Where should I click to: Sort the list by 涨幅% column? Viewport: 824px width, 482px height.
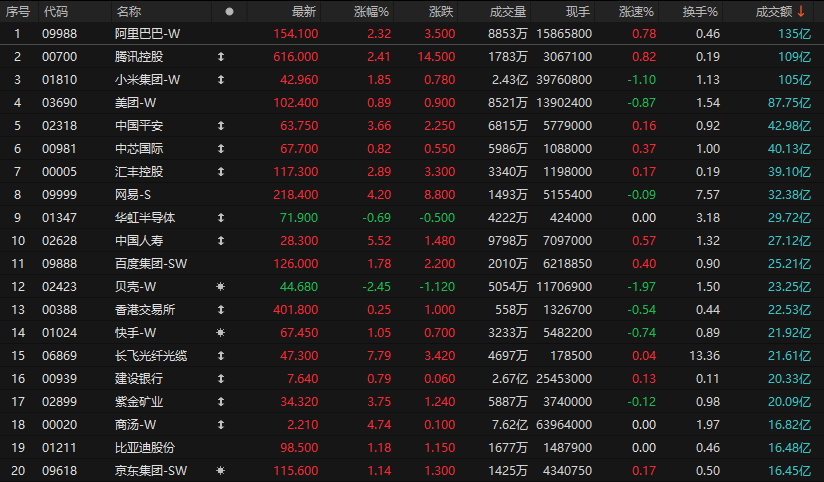point(371,11)
